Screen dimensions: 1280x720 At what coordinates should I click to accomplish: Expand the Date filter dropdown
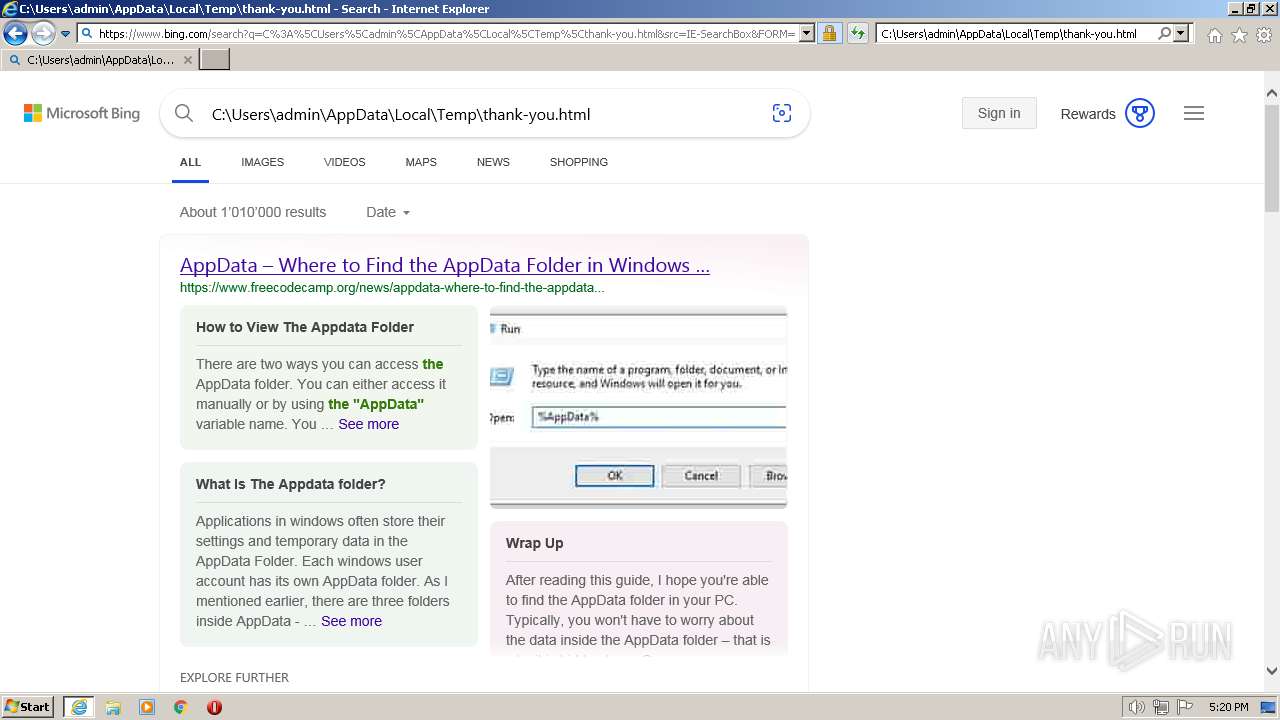(388, 212)
